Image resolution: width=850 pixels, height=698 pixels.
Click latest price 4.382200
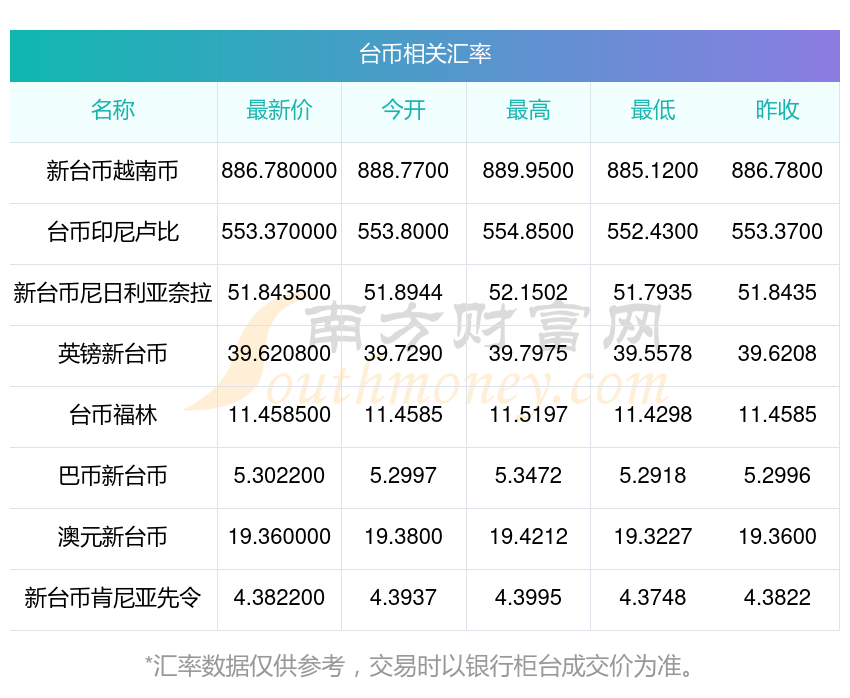pos(279,598)
